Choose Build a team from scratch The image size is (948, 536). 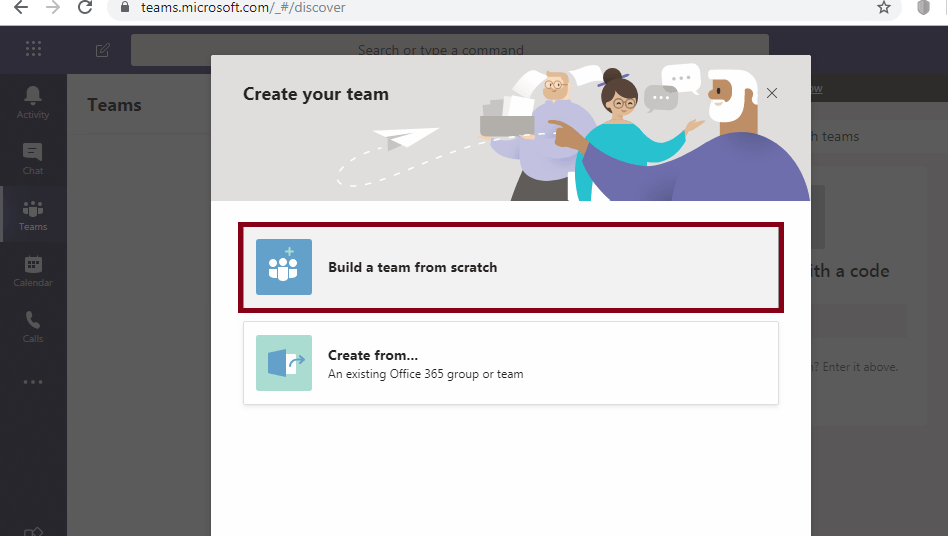(511, 267)
